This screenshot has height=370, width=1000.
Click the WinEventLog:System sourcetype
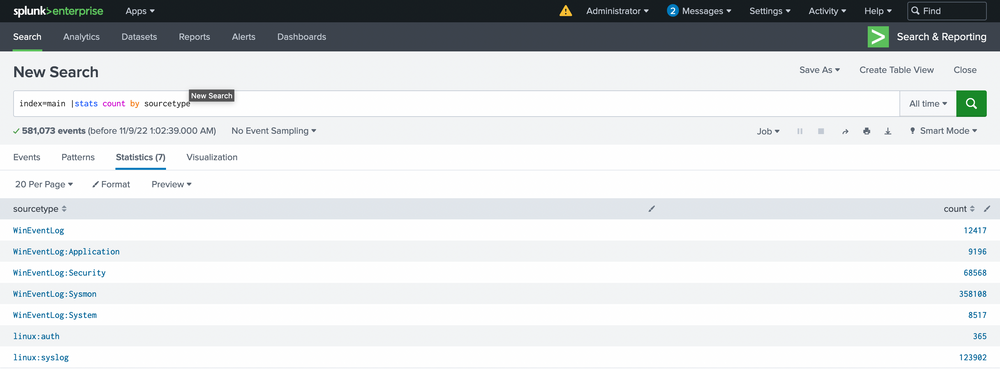55,315
